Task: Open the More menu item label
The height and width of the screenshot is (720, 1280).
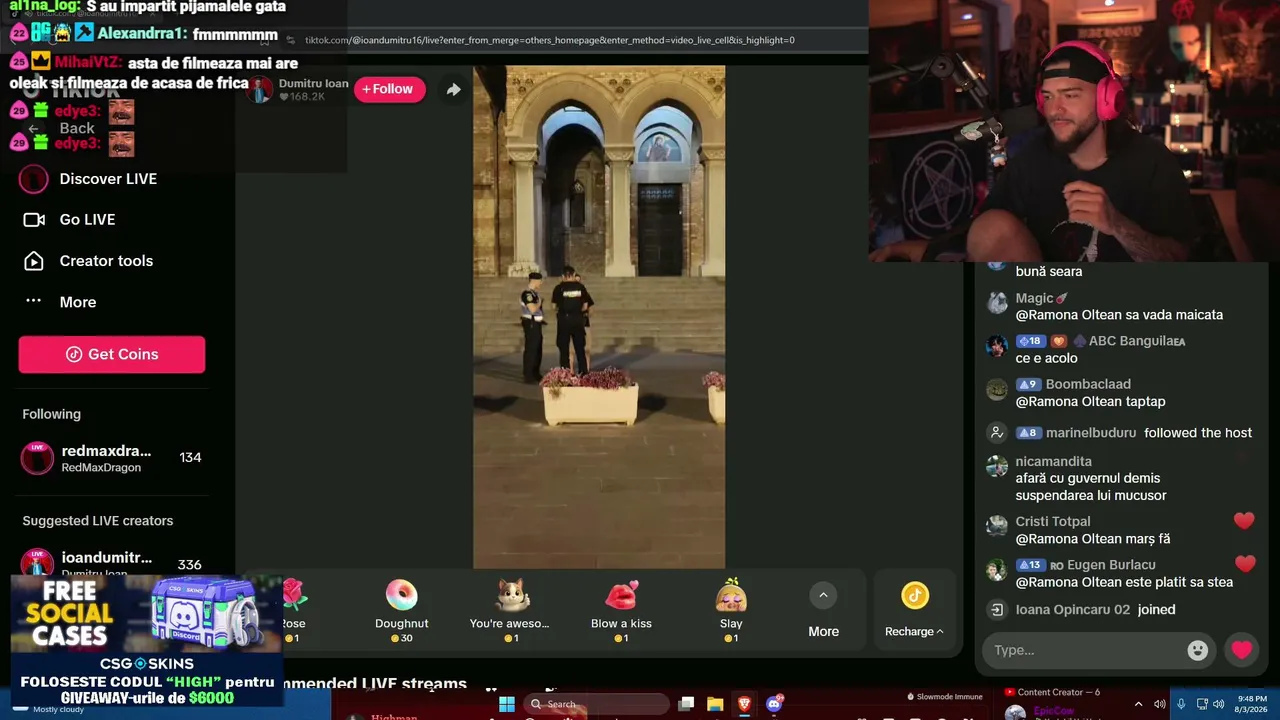Action: pyautogui.click(x=78, y=302)
